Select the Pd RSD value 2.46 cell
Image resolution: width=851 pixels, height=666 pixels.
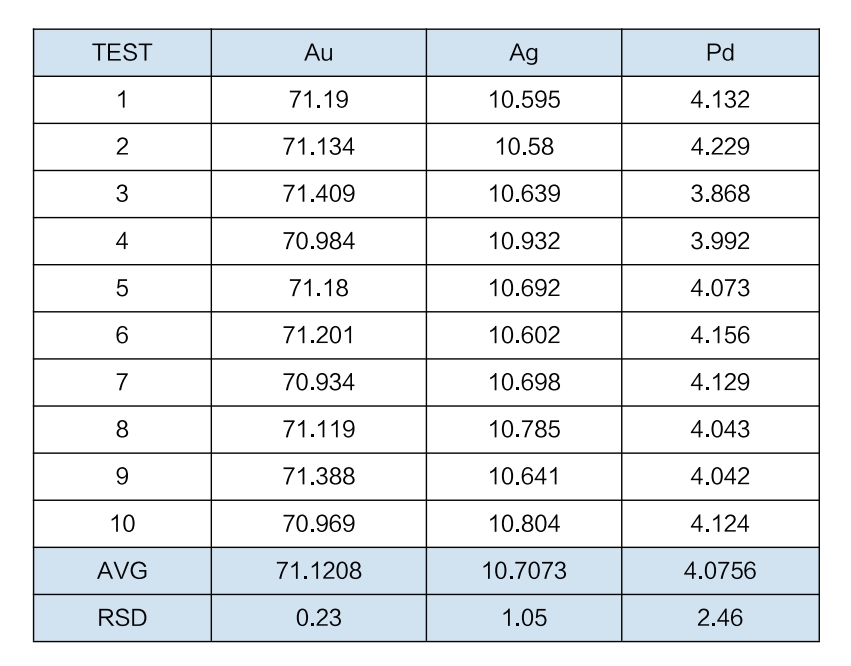pyautogui.click(x=720, y=618)
